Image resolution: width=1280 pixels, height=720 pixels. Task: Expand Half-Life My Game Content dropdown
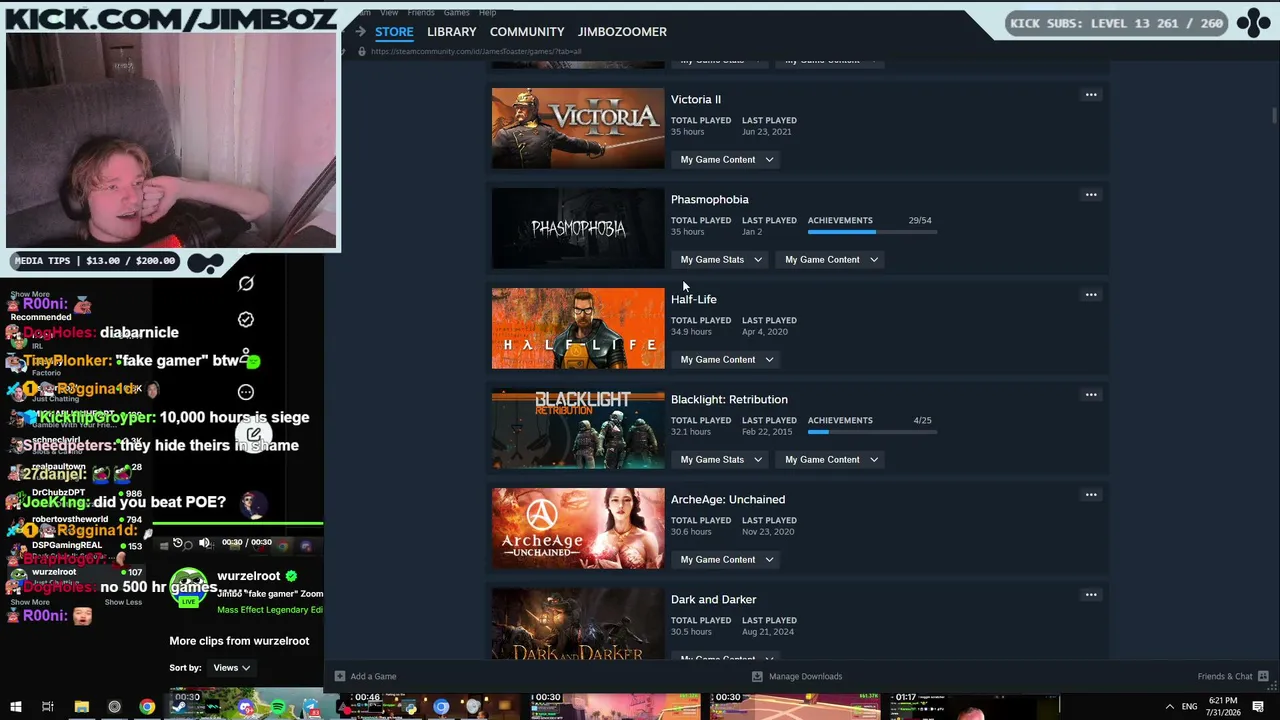(727, 359)
